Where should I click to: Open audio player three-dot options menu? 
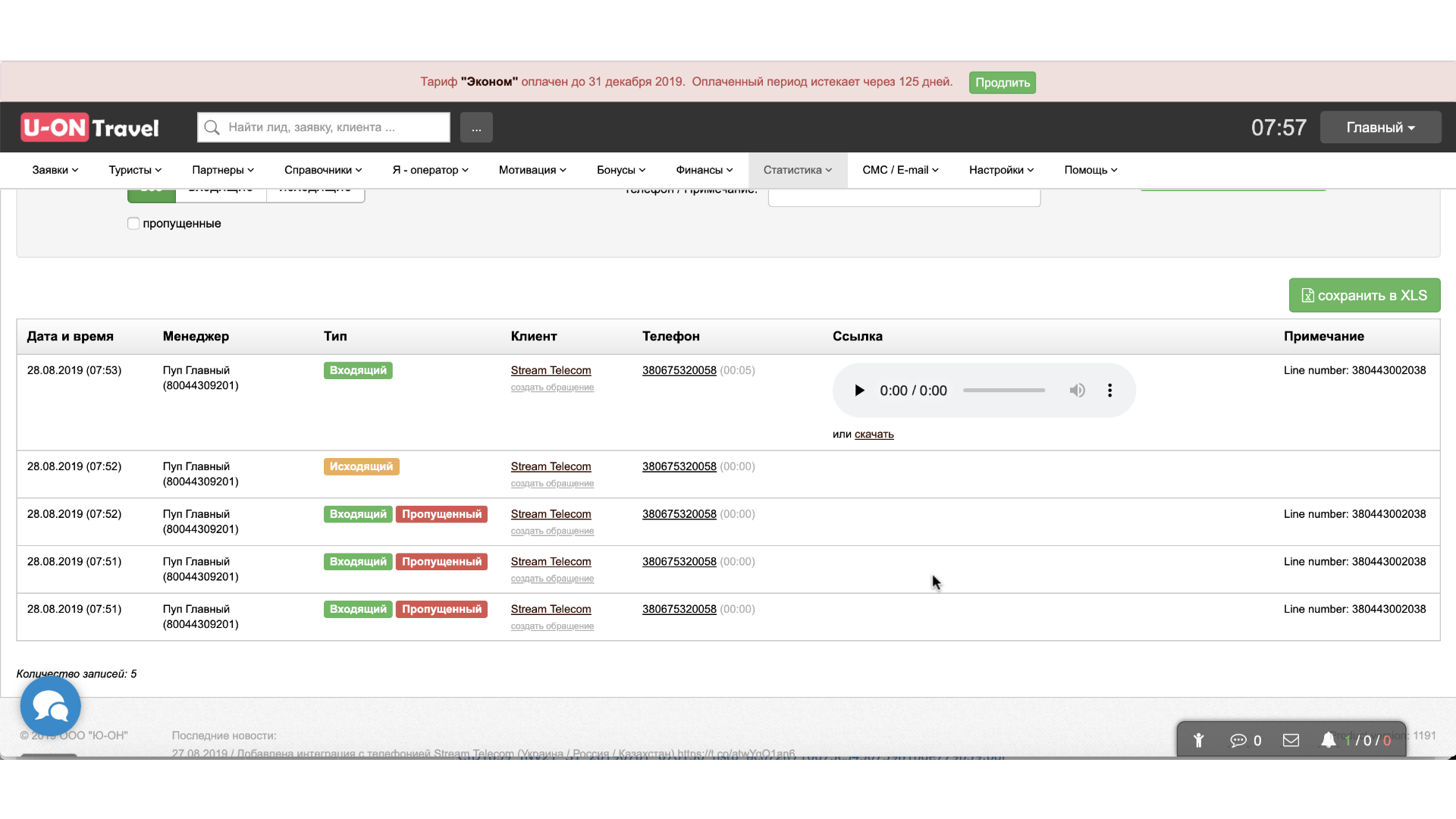[x=1109, y=391]
